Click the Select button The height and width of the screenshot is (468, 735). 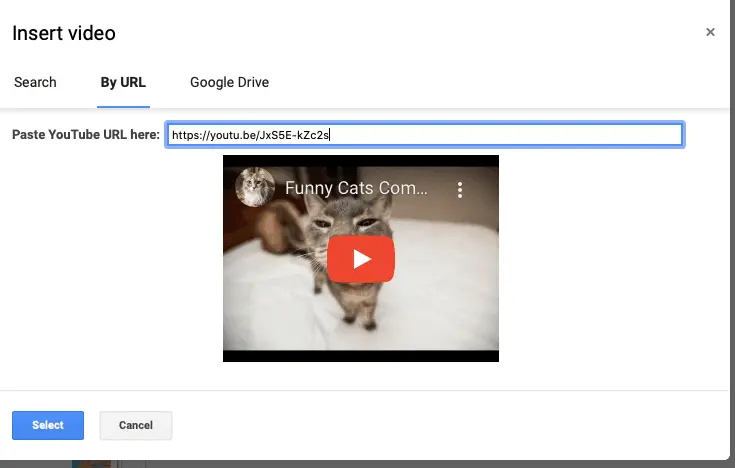[x=48, y=425]
